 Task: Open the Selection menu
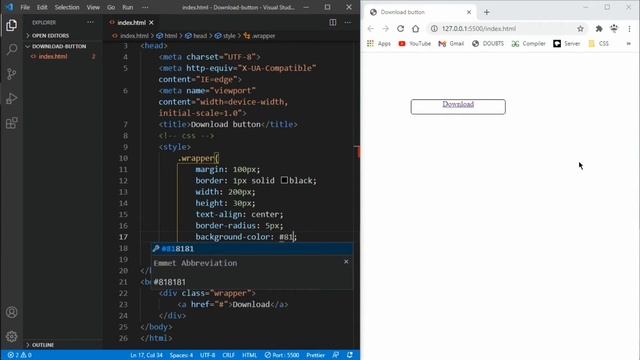coord(67,7)
